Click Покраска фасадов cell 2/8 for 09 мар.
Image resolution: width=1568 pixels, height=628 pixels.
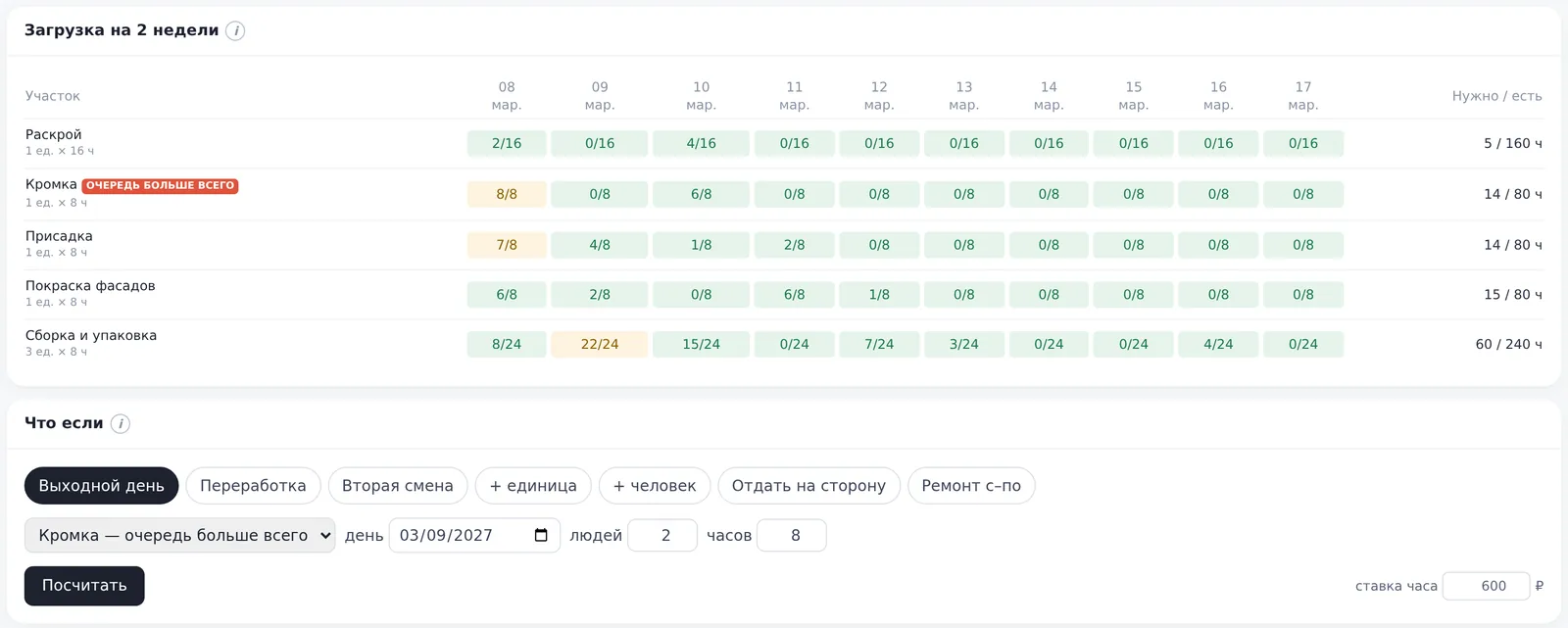pyautogui.click(x=600, y=294)
